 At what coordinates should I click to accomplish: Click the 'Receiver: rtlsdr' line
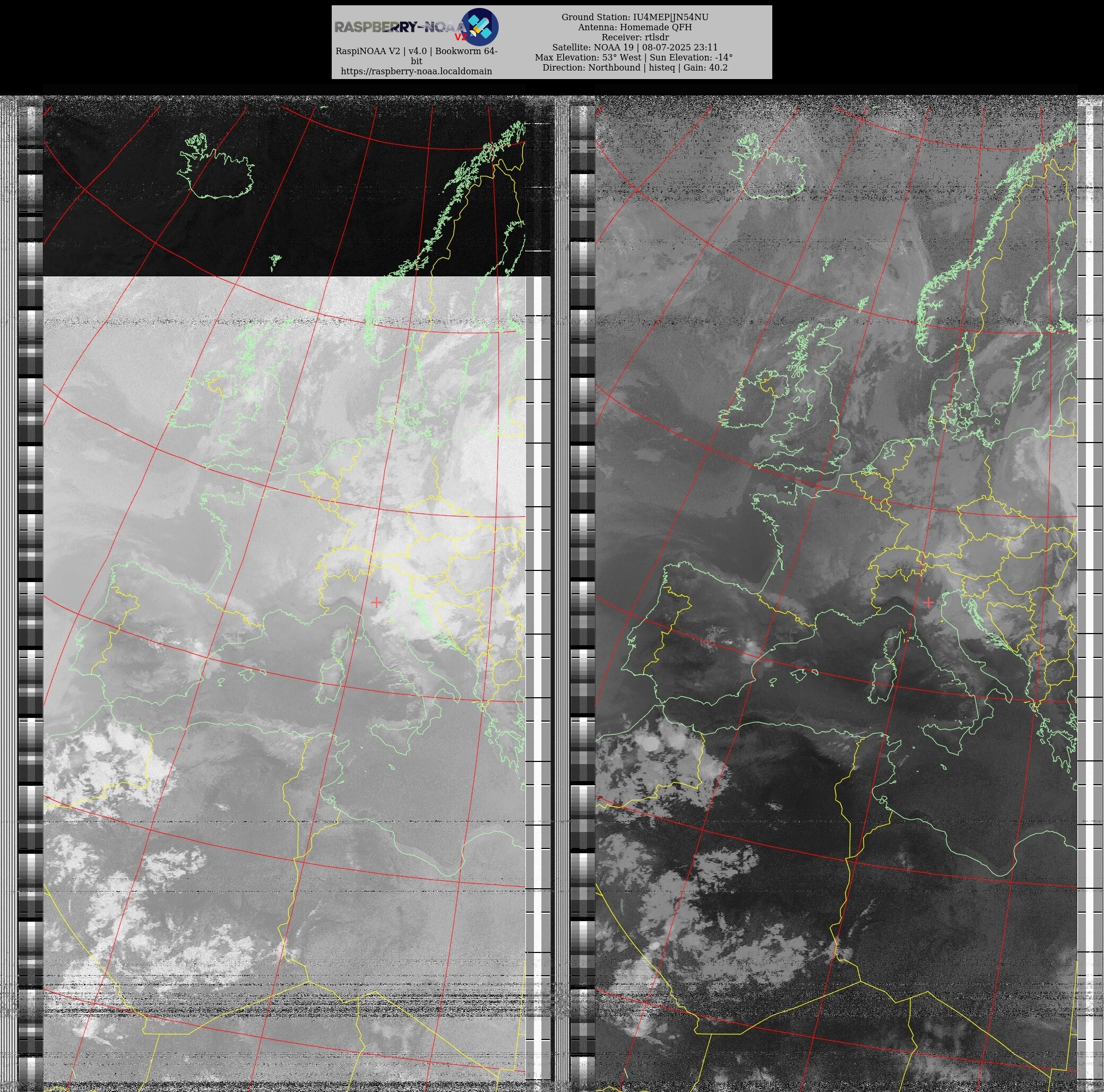tap(635, 37)
